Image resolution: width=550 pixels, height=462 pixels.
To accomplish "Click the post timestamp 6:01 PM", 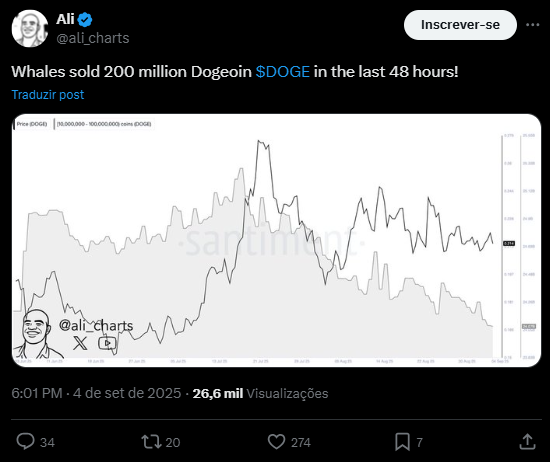I will coord(37,393).
